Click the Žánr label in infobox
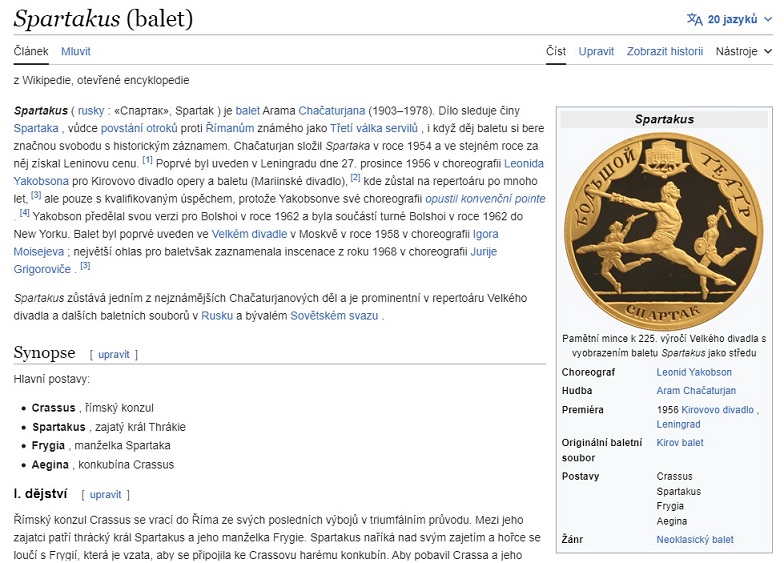This screenshot has height=563, width=784. [572, 540]
